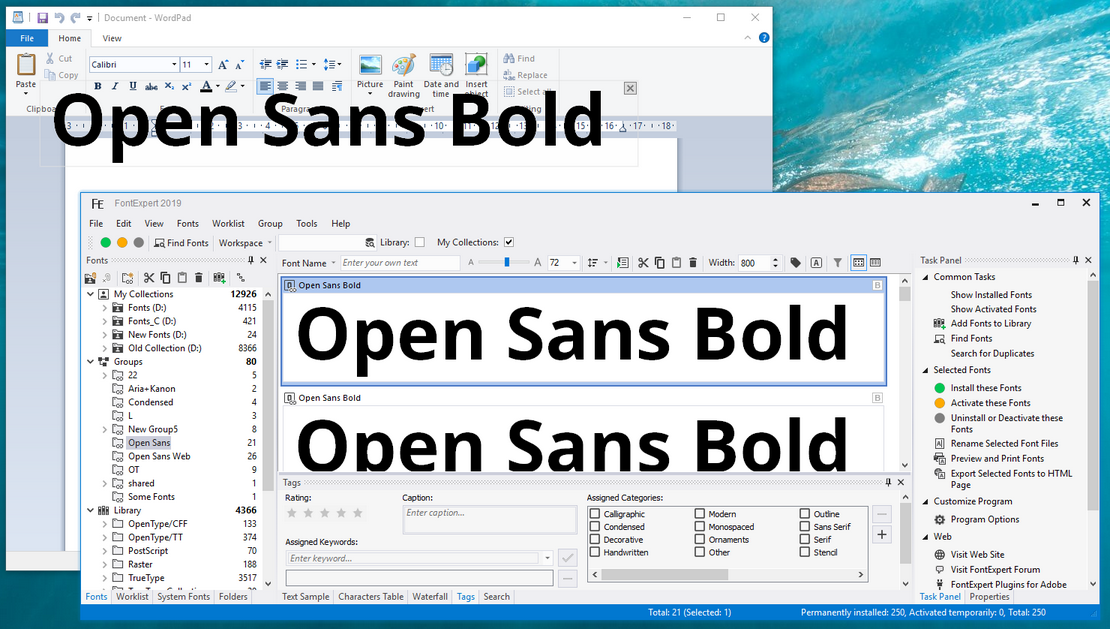Enable the Library checkbox
This screenshot has width=1110, height=629.
tap(420, 242)
